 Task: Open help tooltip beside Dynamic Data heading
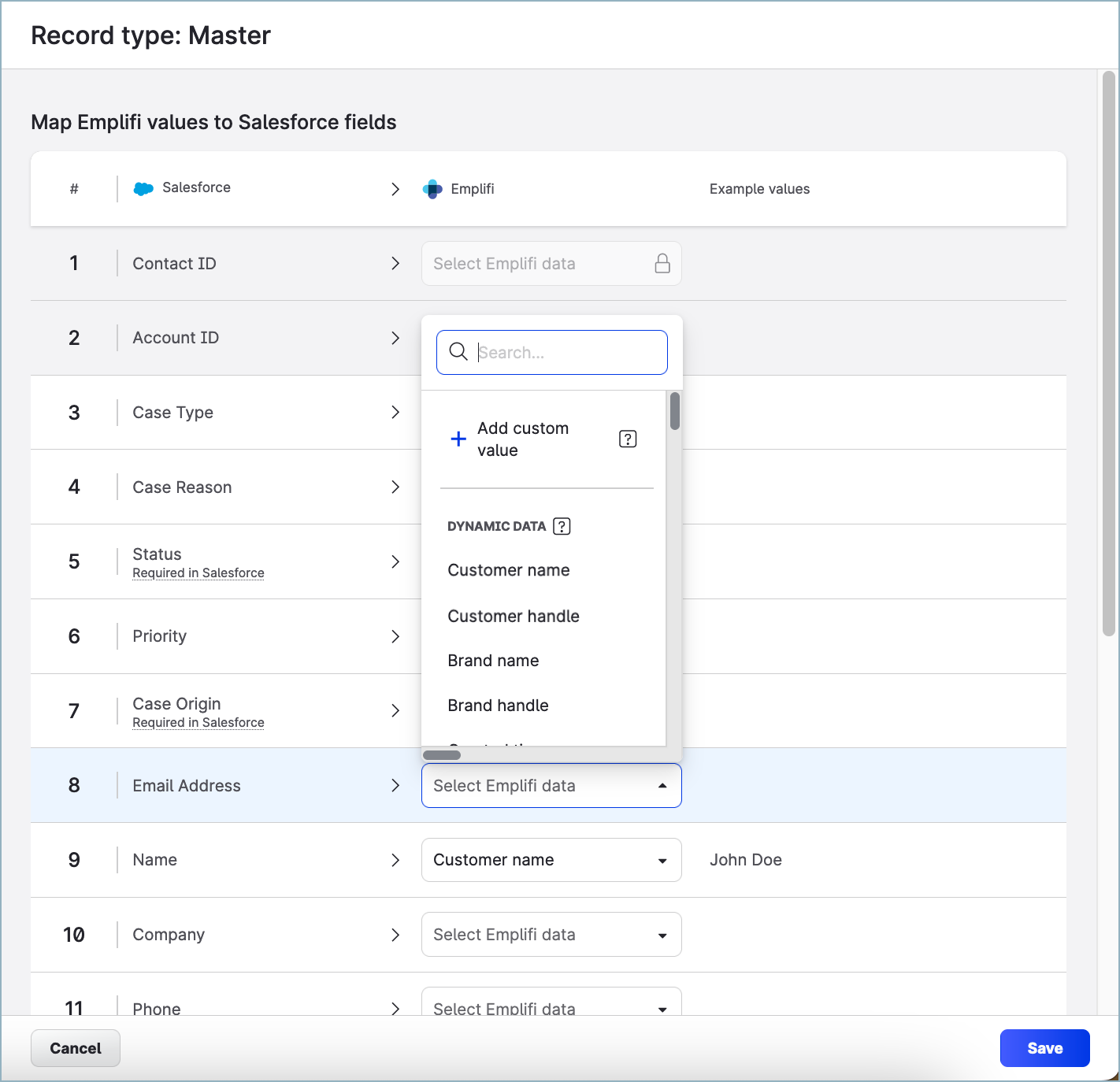561,526
